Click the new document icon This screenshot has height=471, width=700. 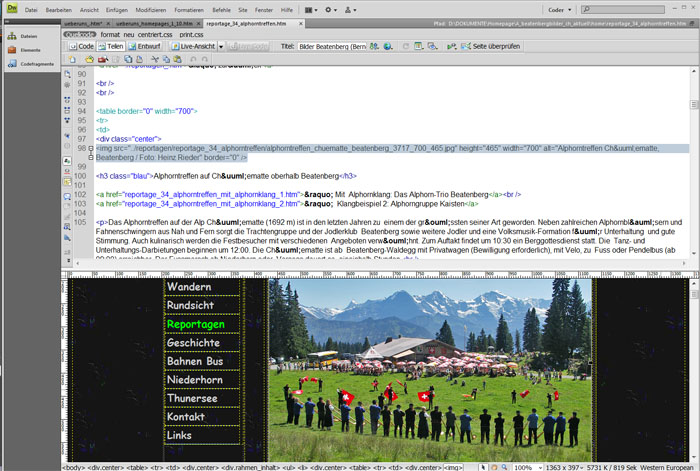pos(72,59)
